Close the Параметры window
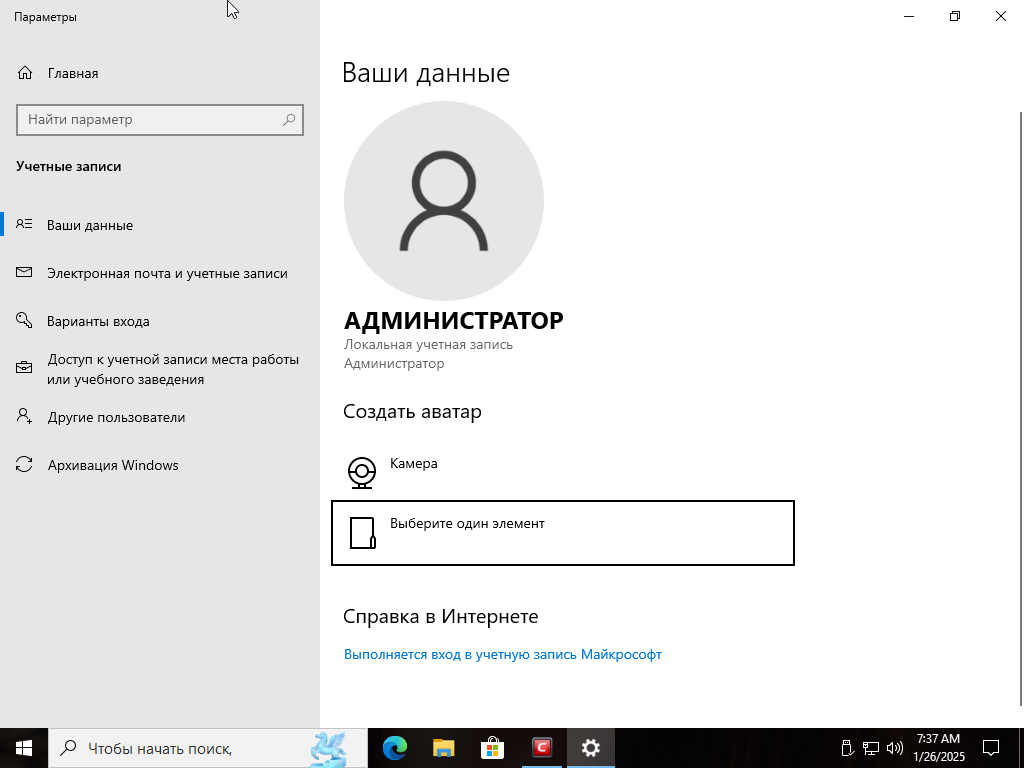 point(1000,16)
